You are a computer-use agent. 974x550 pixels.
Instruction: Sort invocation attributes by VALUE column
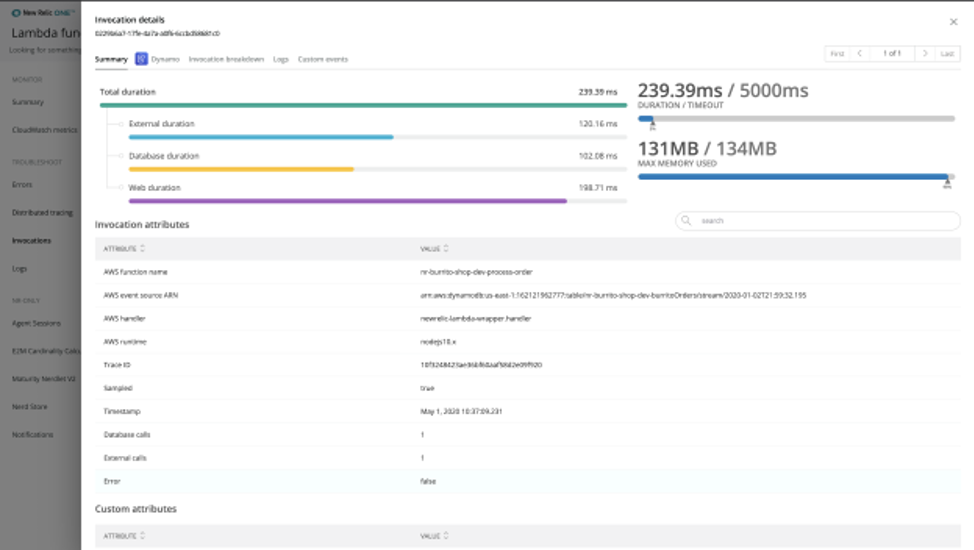[x=434, y=249]
